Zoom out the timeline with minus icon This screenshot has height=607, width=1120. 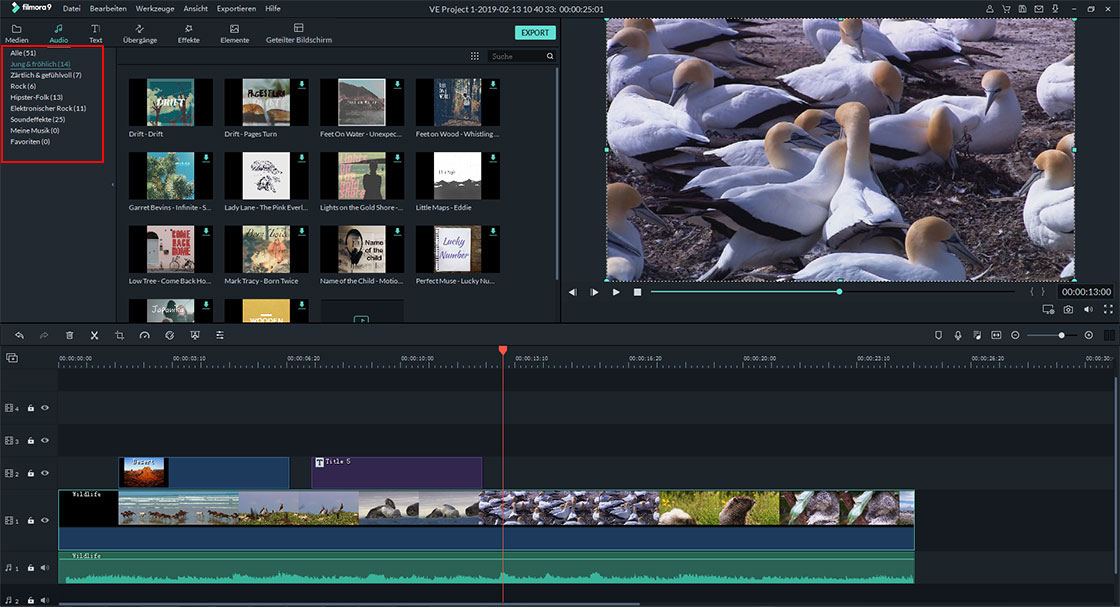click(1015, 335)
